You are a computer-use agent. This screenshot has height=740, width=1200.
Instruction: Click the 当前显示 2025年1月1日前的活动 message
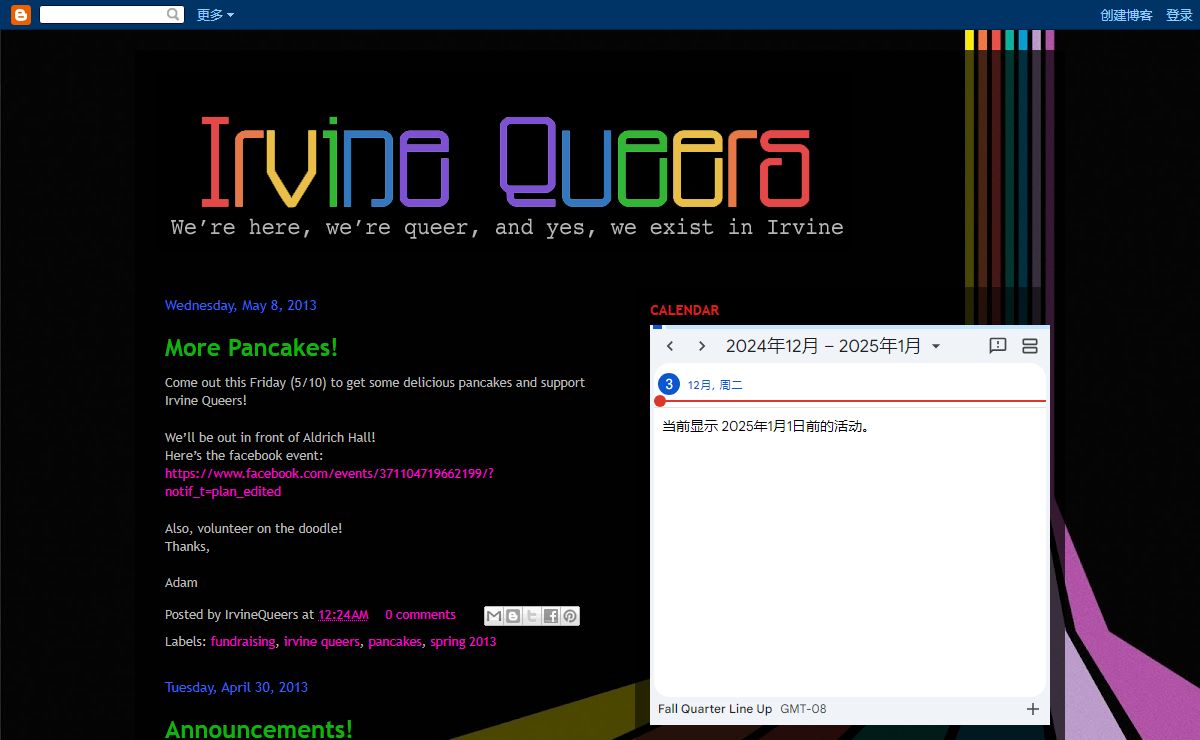pos(766,427)
